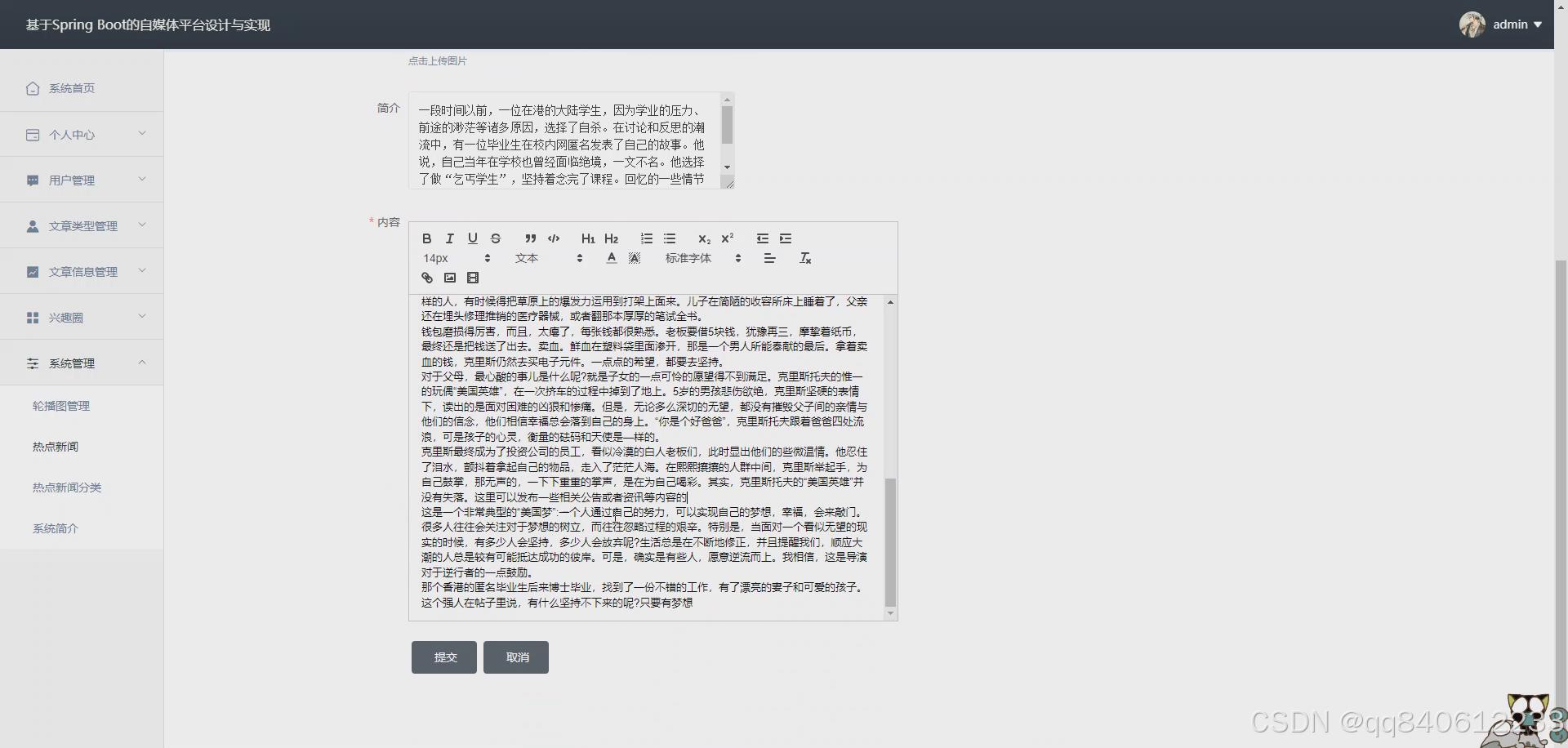
Task: Open the font color picker
Action: tap(611, 258)
